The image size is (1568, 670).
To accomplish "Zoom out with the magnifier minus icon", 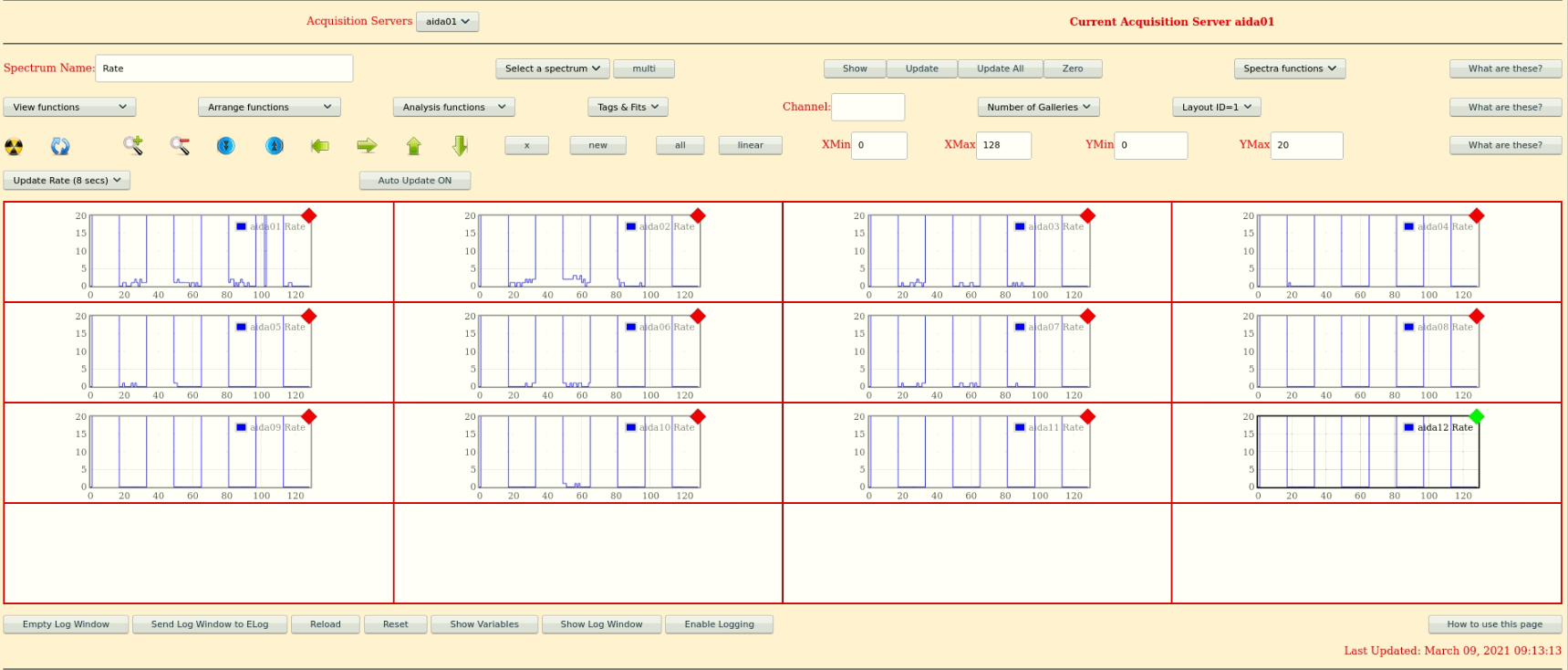I will (180, 145).
